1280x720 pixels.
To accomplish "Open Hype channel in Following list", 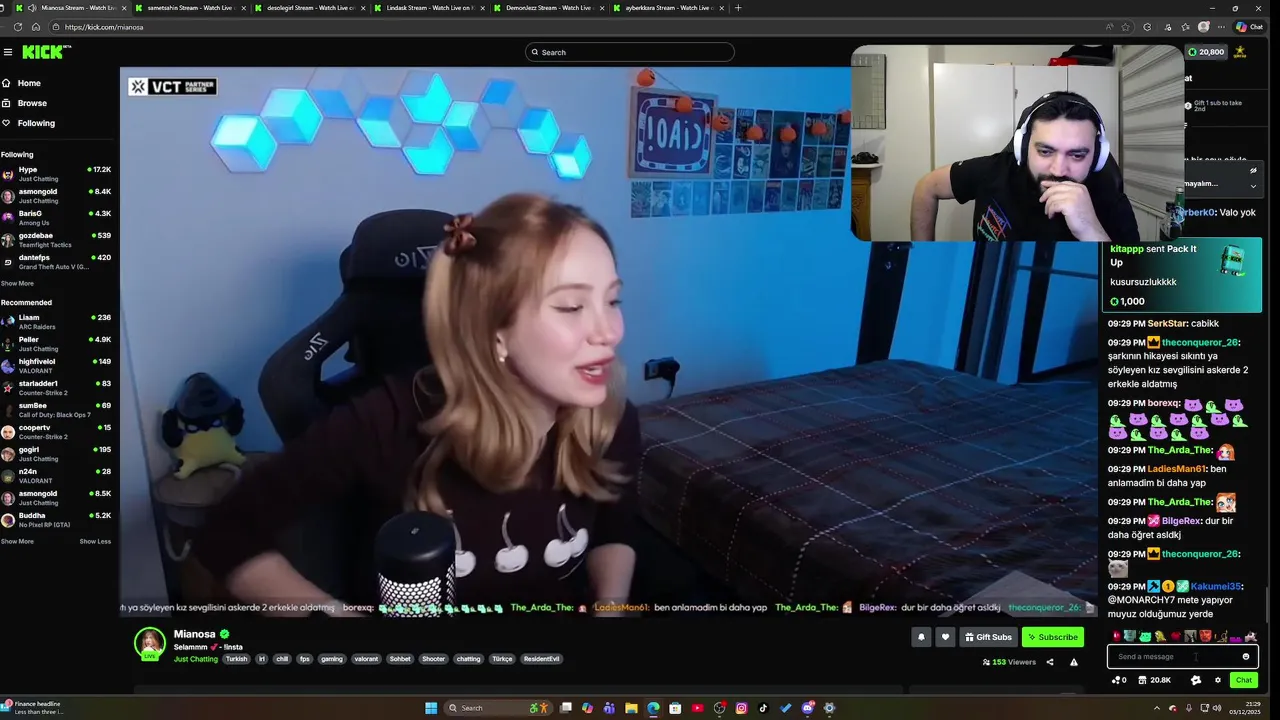I will (56, 174).
